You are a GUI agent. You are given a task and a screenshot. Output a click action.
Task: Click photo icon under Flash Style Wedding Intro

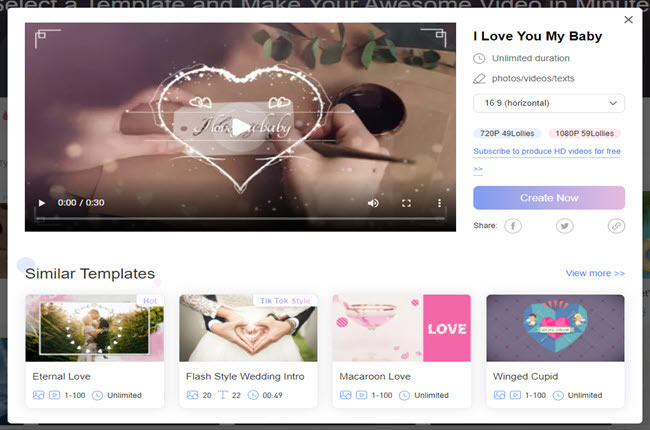(192, 395)
